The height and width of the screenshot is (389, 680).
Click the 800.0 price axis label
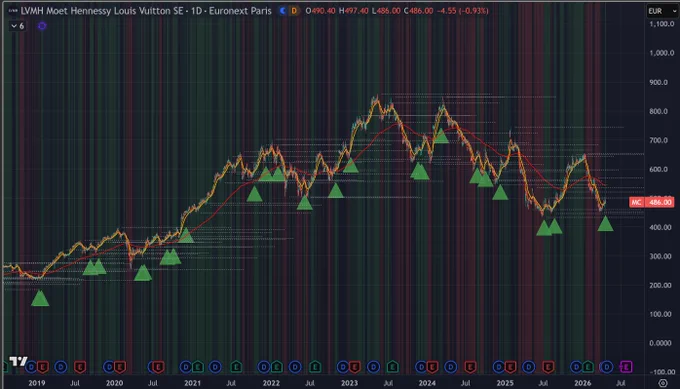point(658,111)
